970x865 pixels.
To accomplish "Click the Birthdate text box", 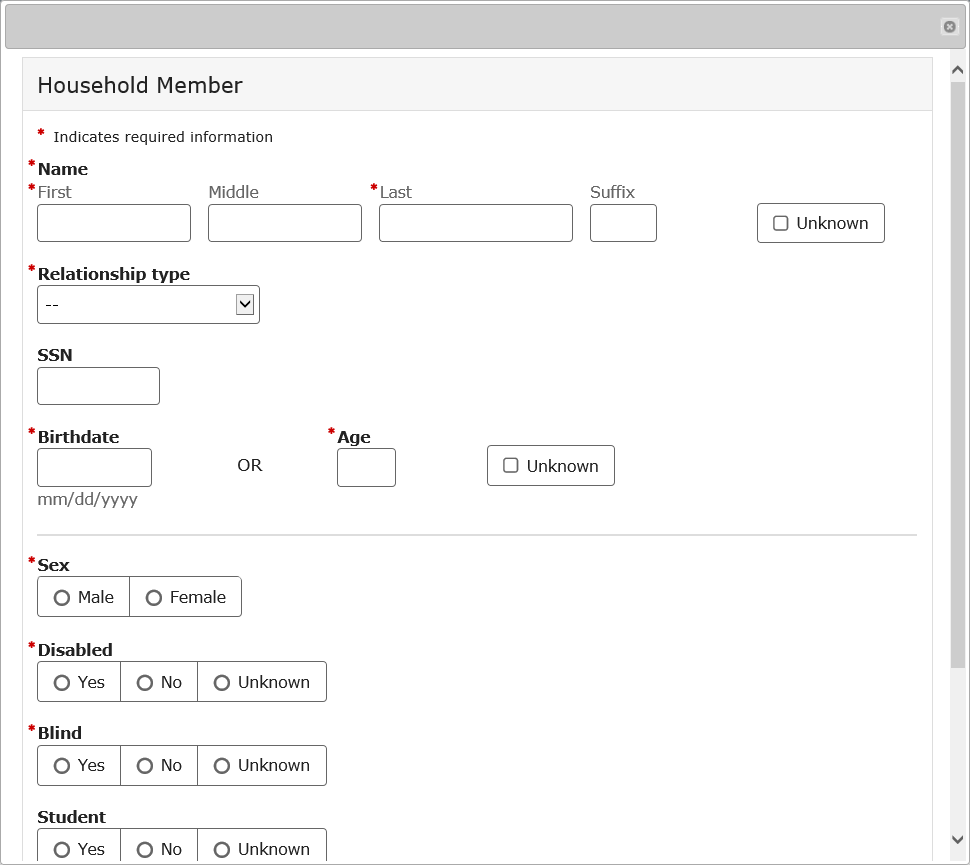I will coord(94,467).
